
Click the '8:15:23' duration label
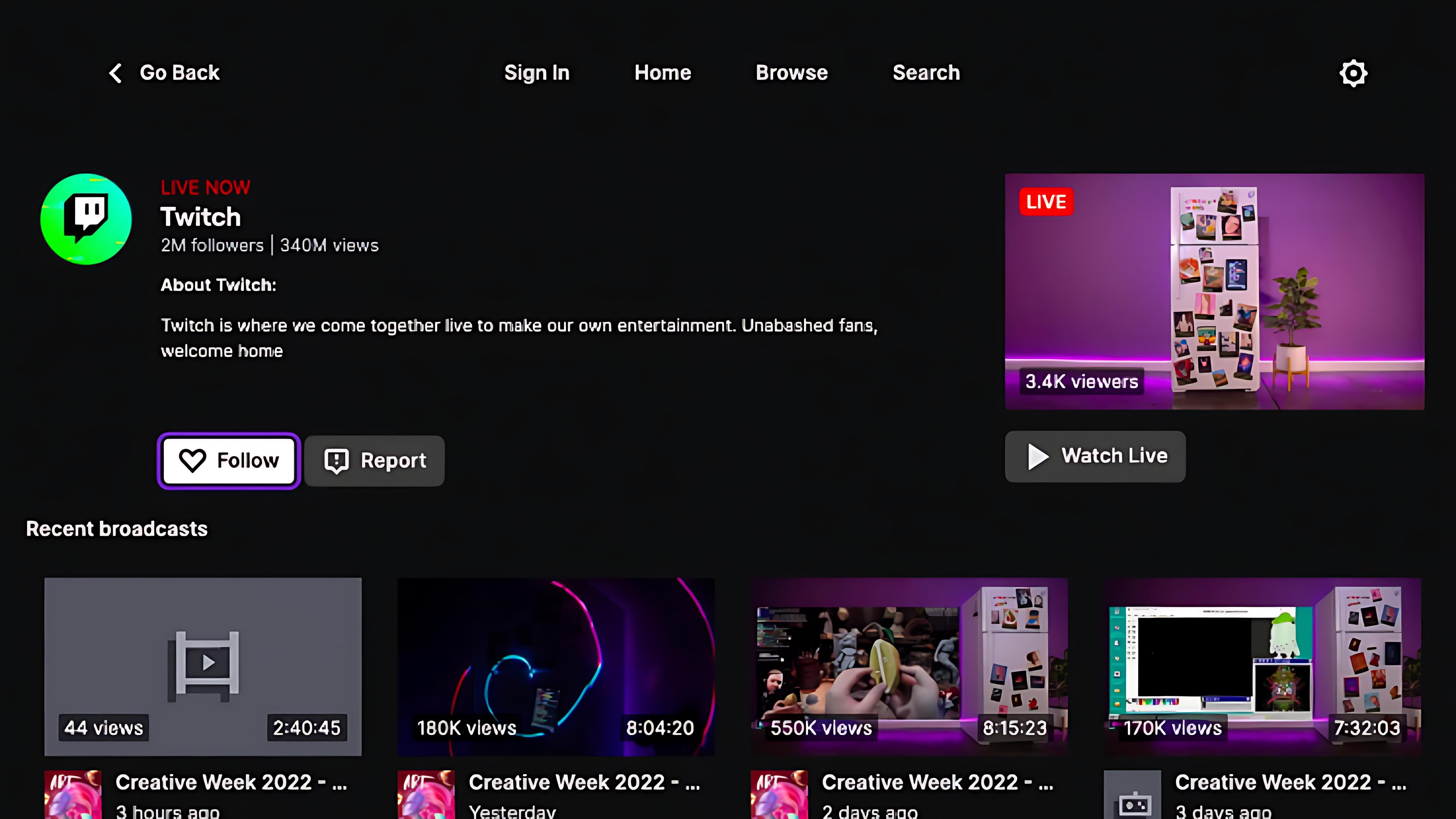click(1015, 728)
